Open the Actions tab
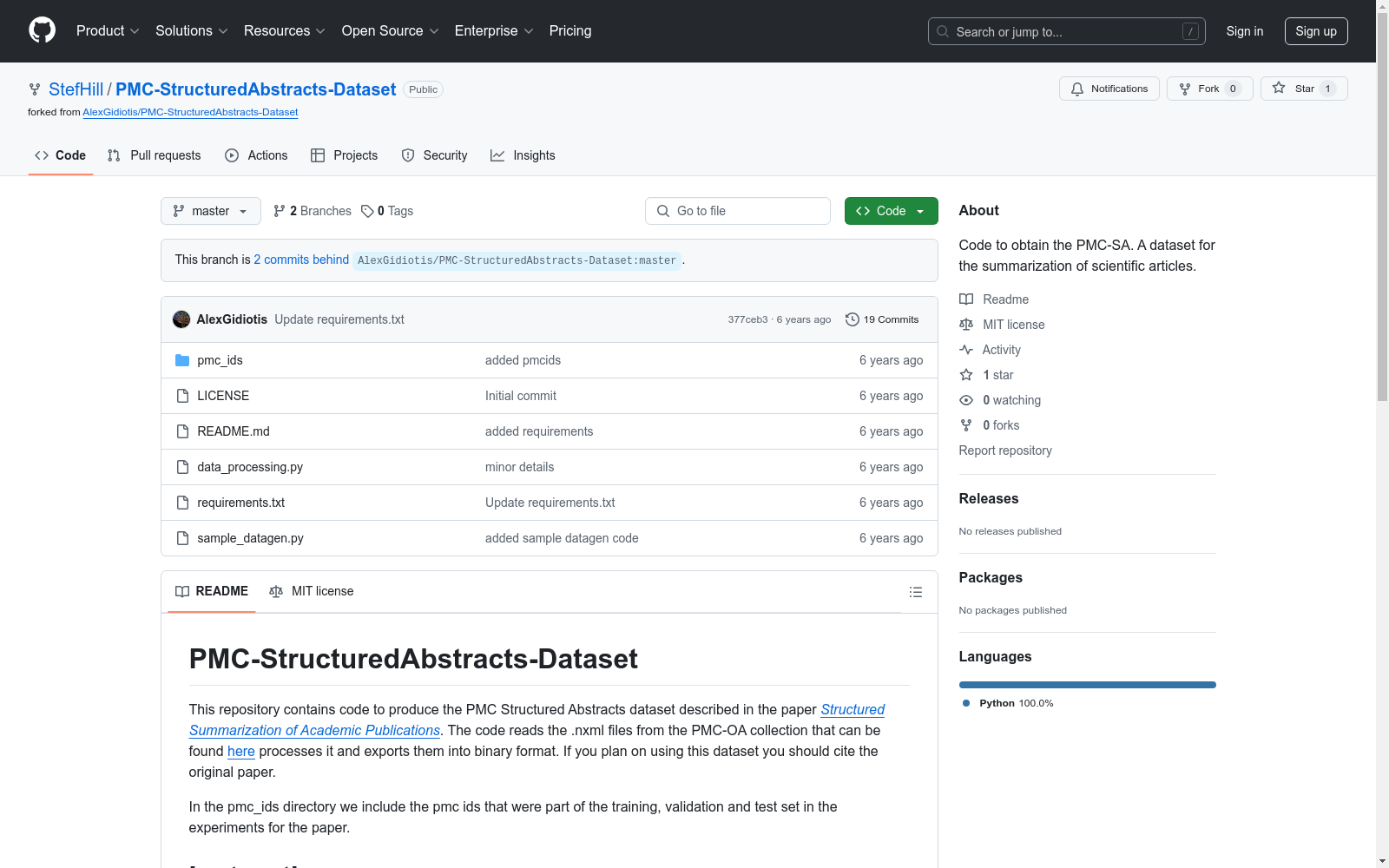1389x868 pixels. click(256, 155)
